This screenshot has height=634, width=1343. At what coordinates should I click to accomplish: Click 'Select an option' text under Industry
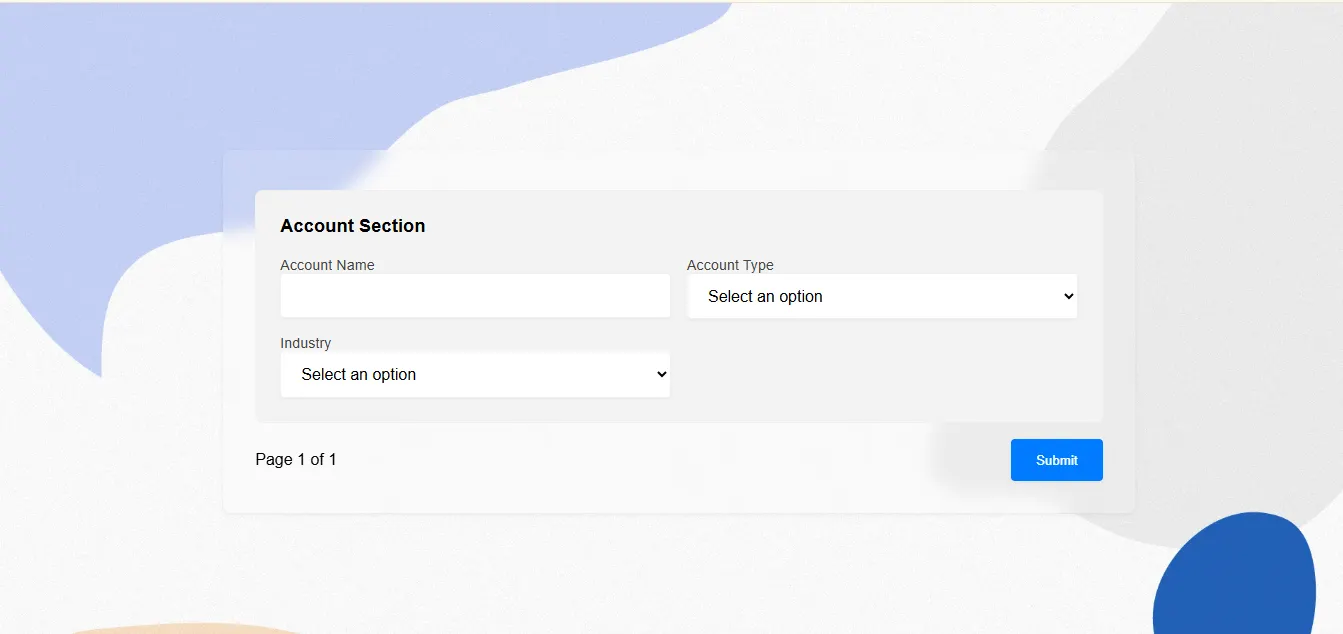coord(358,374)
